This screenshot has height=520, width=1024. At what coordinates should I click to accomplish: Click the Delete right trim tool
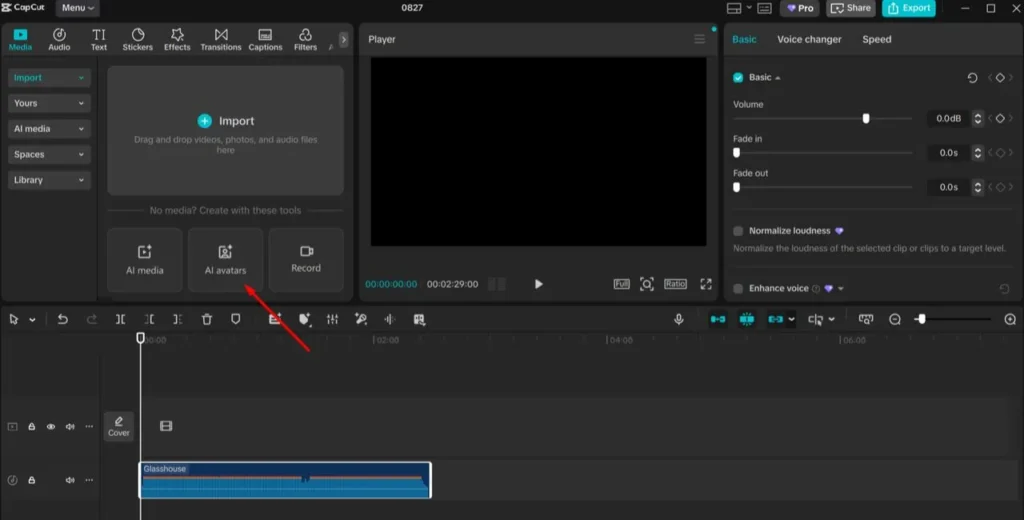coord(178,319)
